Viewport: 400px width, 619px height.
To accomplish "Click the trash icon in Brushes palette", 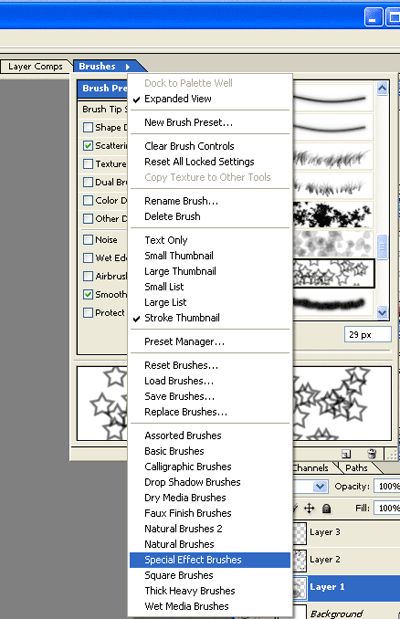I will [x=372, y=454].
